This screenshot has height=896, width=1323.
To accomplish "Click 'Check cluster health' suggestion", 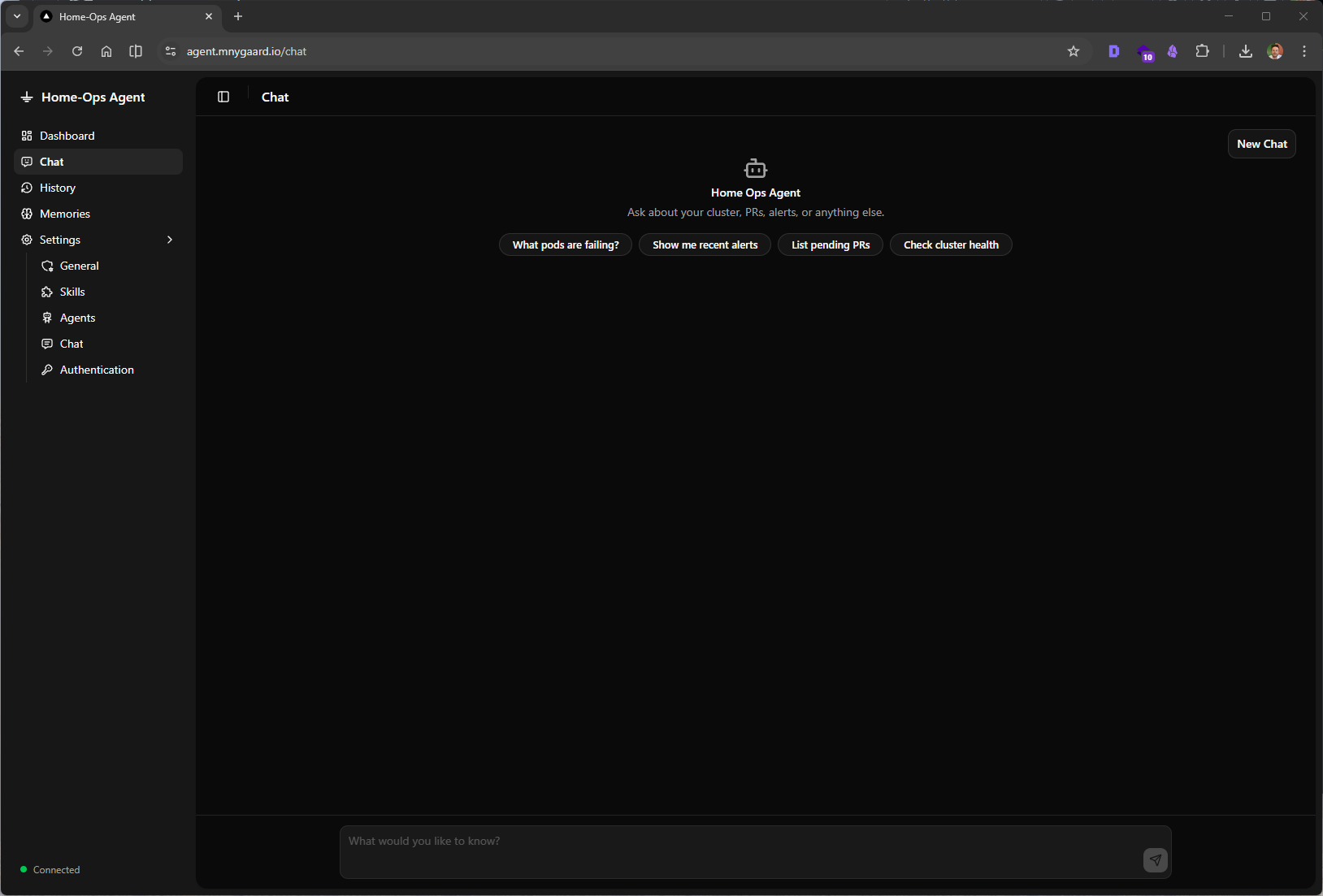I will click(951, 245).
